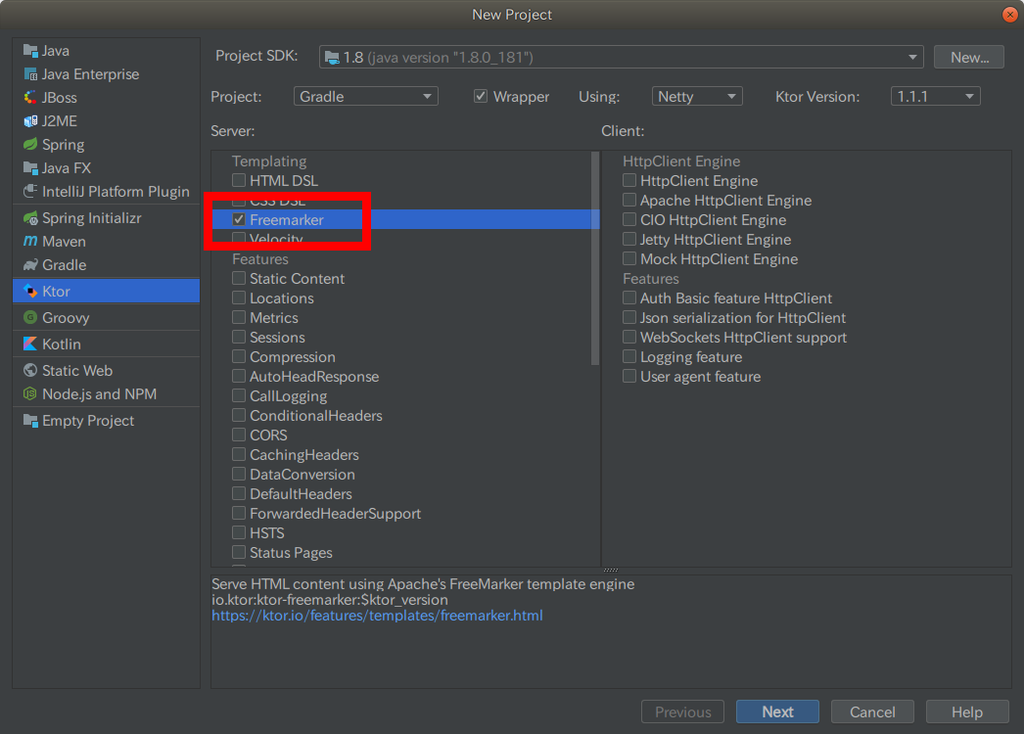Open the Project SDK dropdown
This screenshot has width=1024, height=734.
click(x=621, y=57)
